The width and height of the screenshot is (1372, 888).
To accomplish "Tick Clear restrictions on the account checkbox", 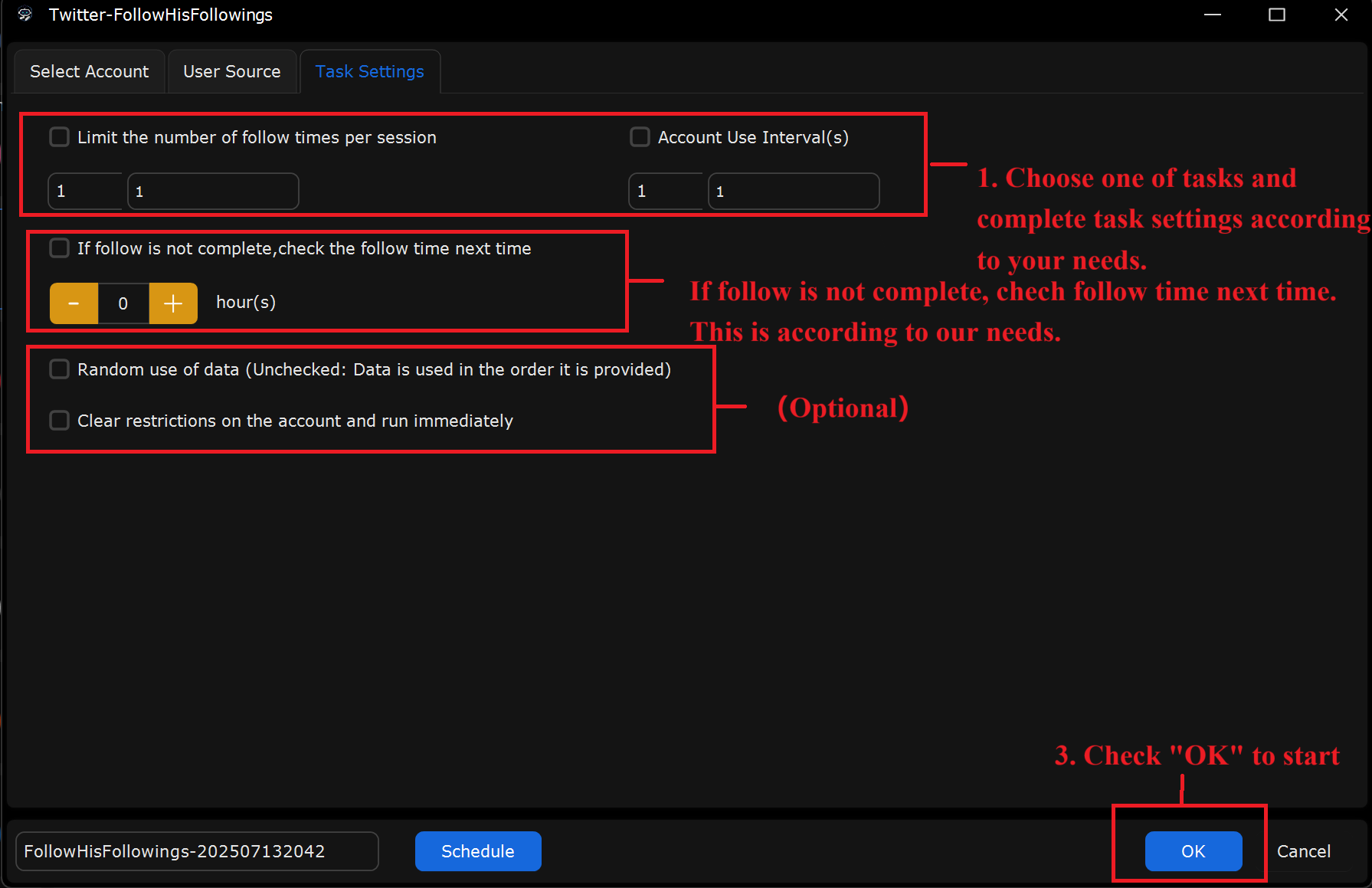I will pyautogui.click(x=60, y=421).
